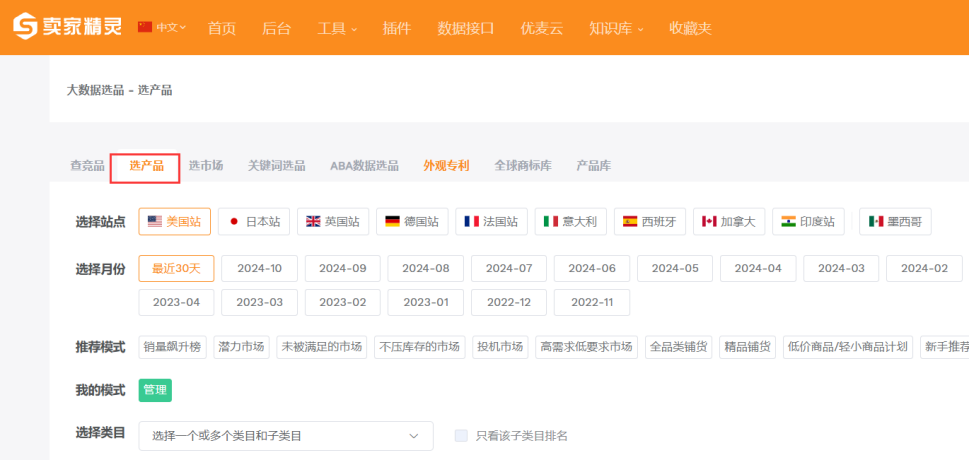Screen dimensions: 969x460
Task: Choose the 最近30天 period
Action: (176, 268)
